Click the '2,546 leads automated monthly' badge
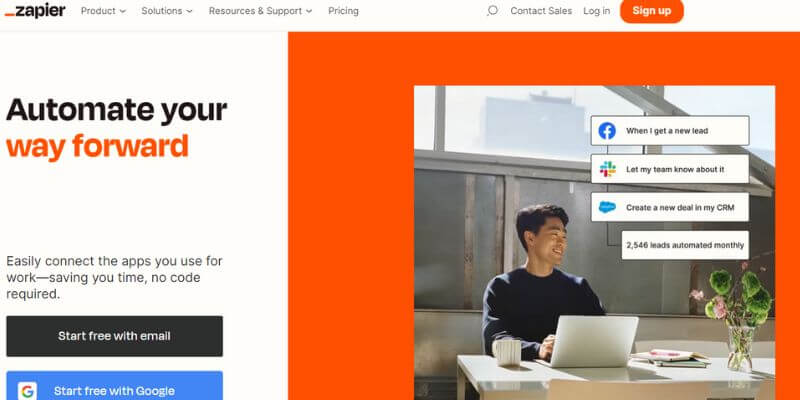 pos(685,245)
